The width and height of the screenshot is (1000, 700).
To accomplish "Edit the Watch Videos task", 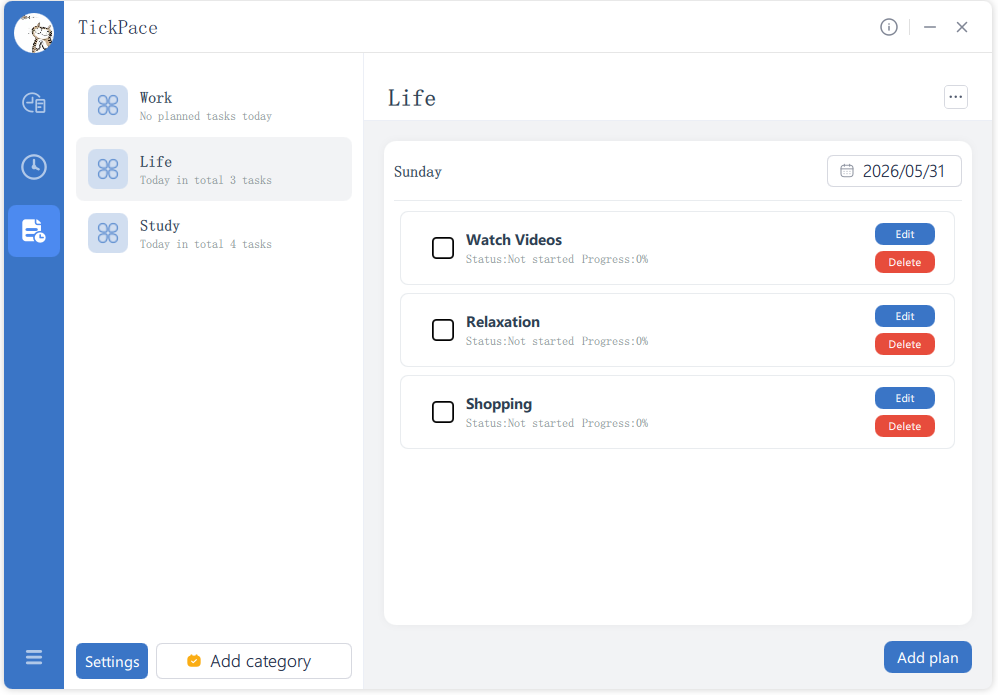I will (904, 234).
